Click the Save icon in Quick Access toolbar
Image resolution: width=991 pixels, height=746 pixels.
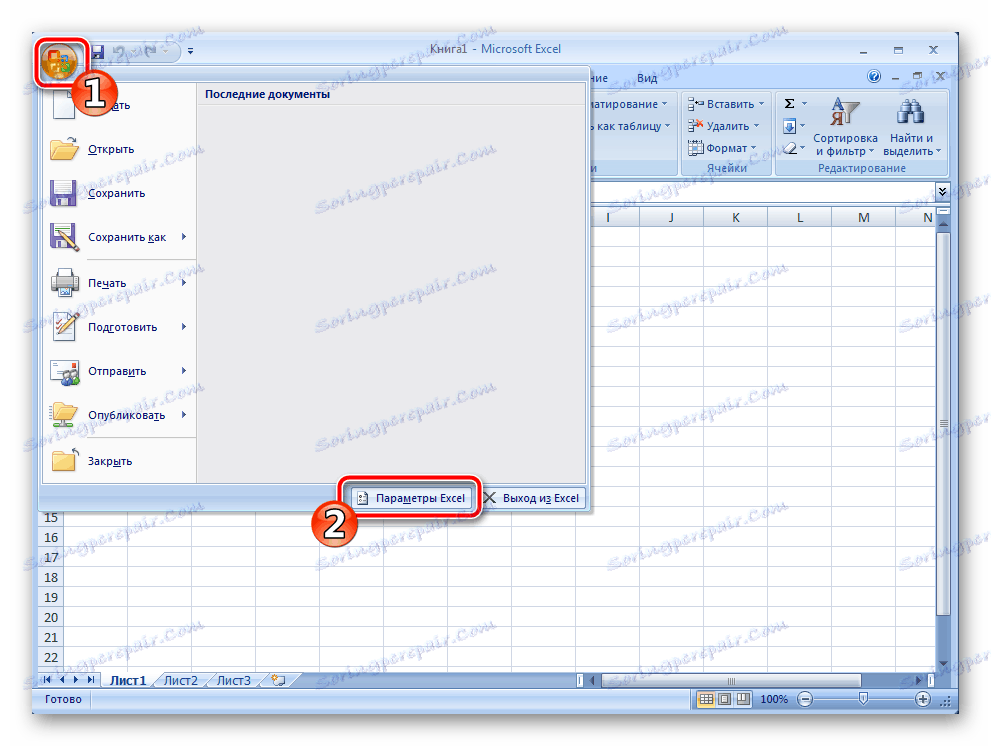tap(97, 52)
